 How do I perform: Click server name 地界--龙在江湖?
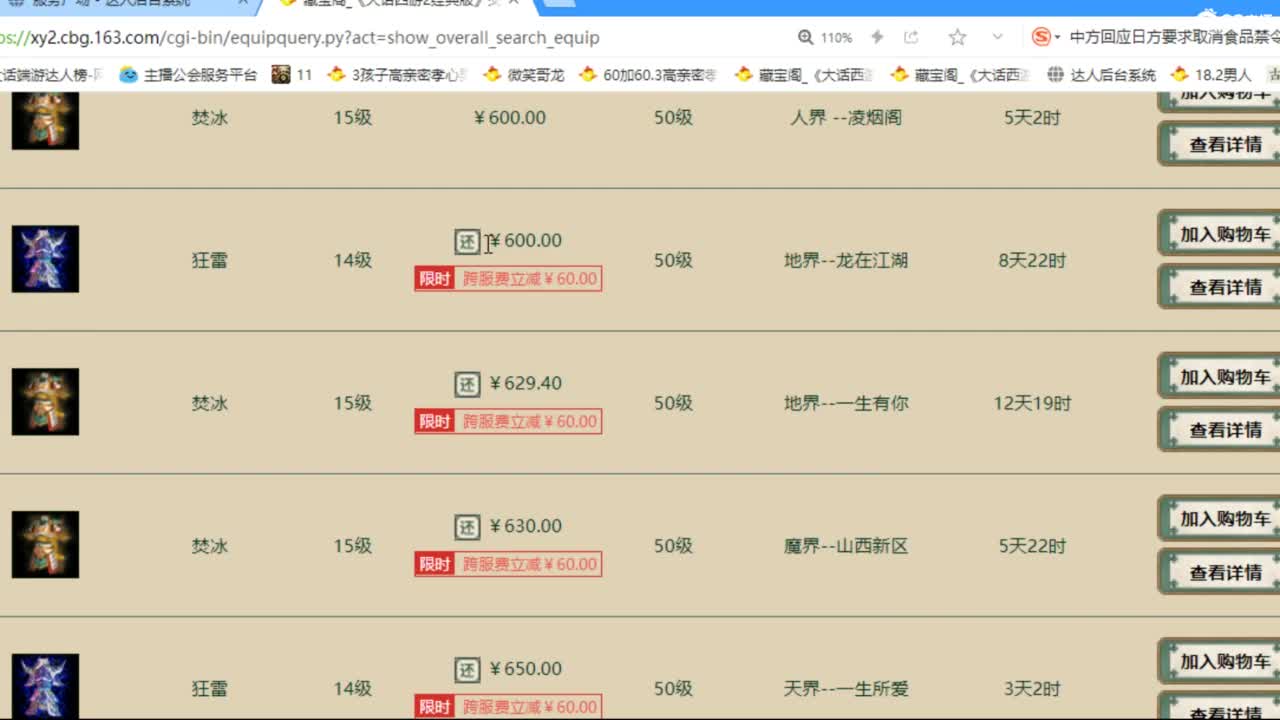point(846,261)
